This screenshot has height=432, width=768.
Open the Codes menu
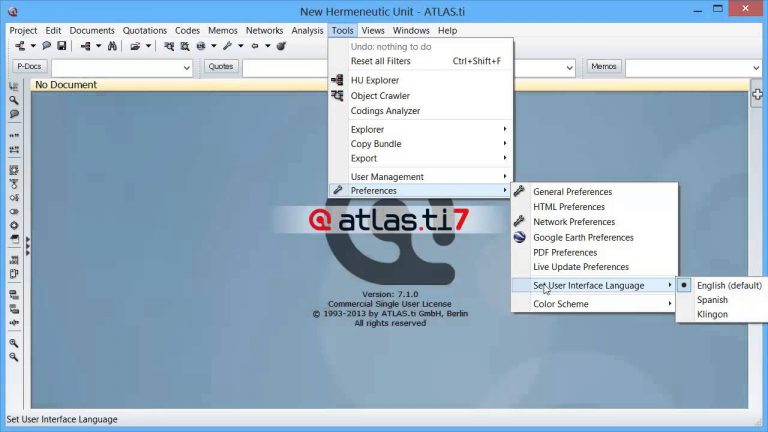pos(187,30)
